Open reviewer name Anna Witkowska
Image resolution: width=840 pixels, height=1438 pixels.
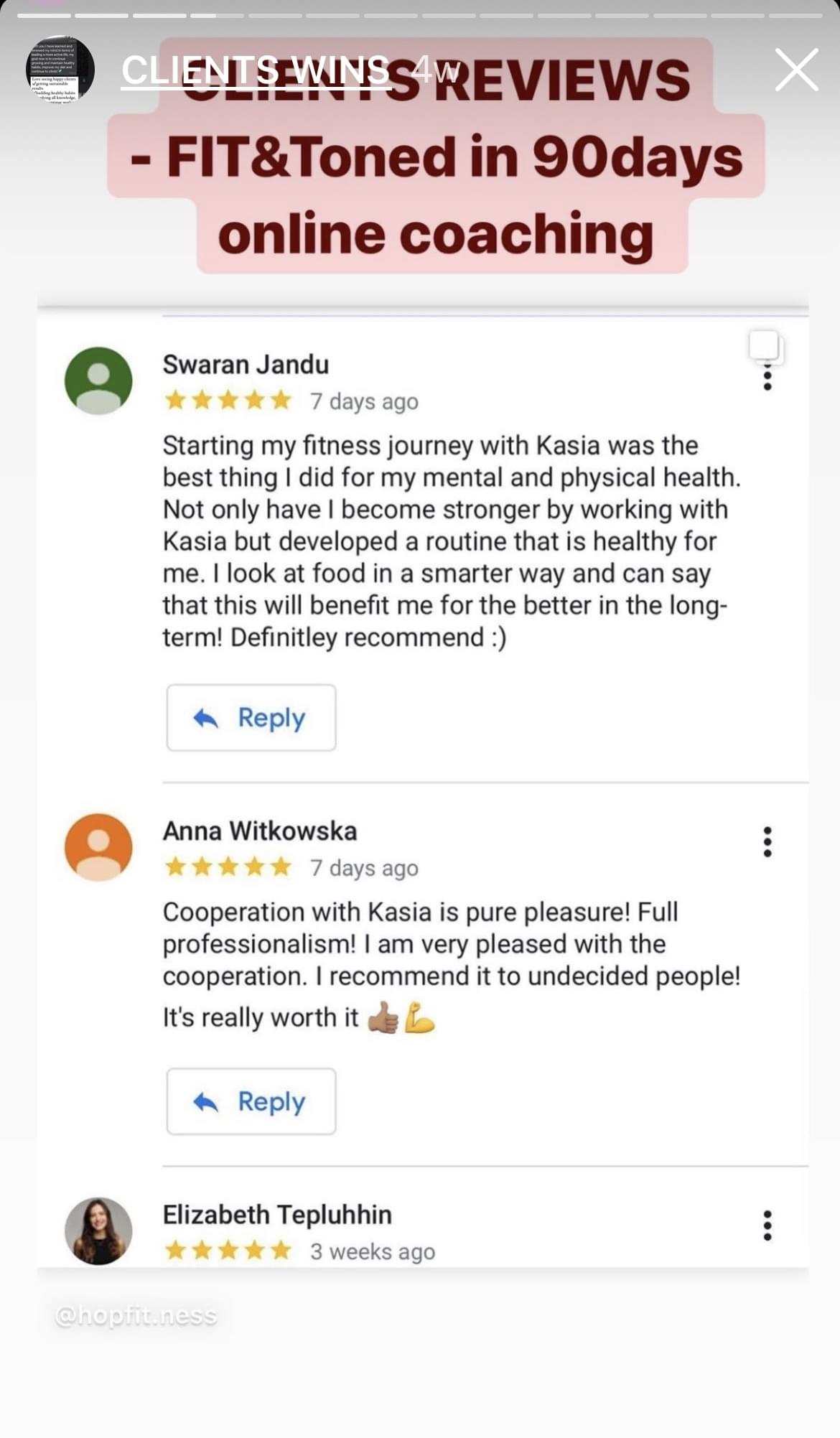click(x=260, y=831)
